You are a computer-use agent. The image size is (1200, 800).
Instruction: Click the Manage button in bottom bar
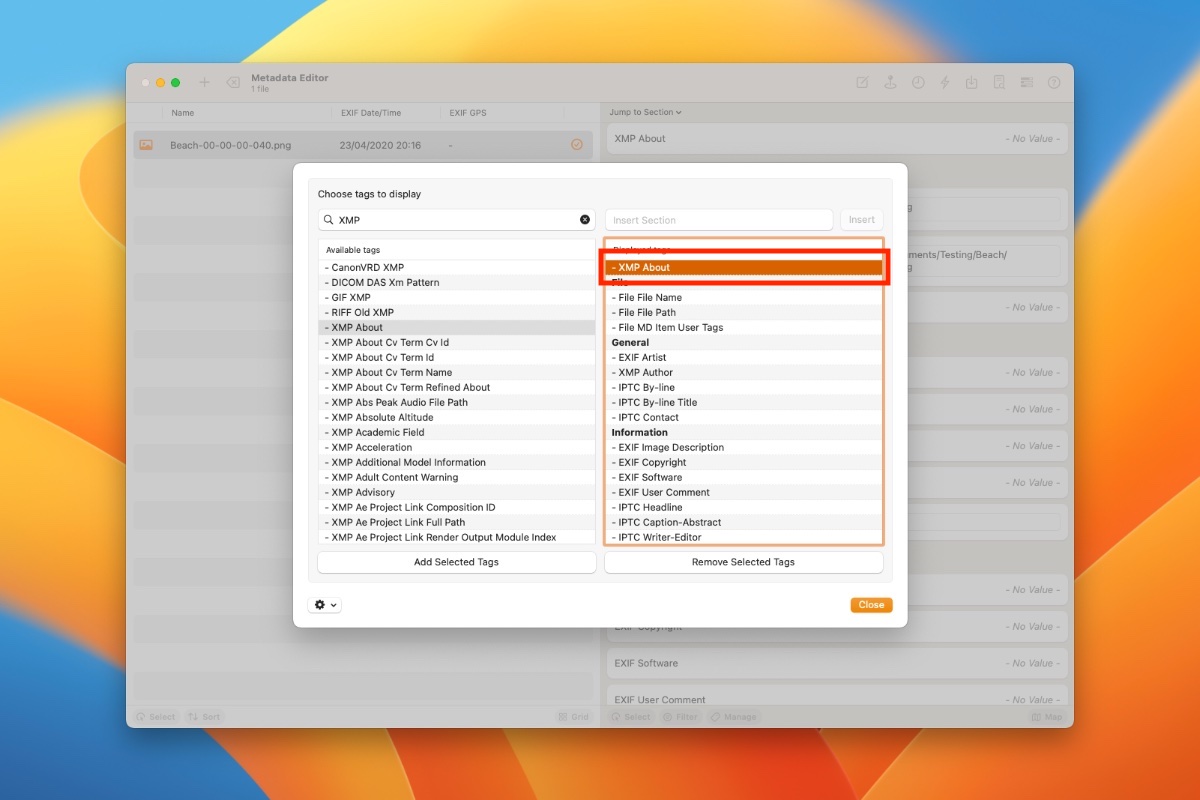coord(732,717)
